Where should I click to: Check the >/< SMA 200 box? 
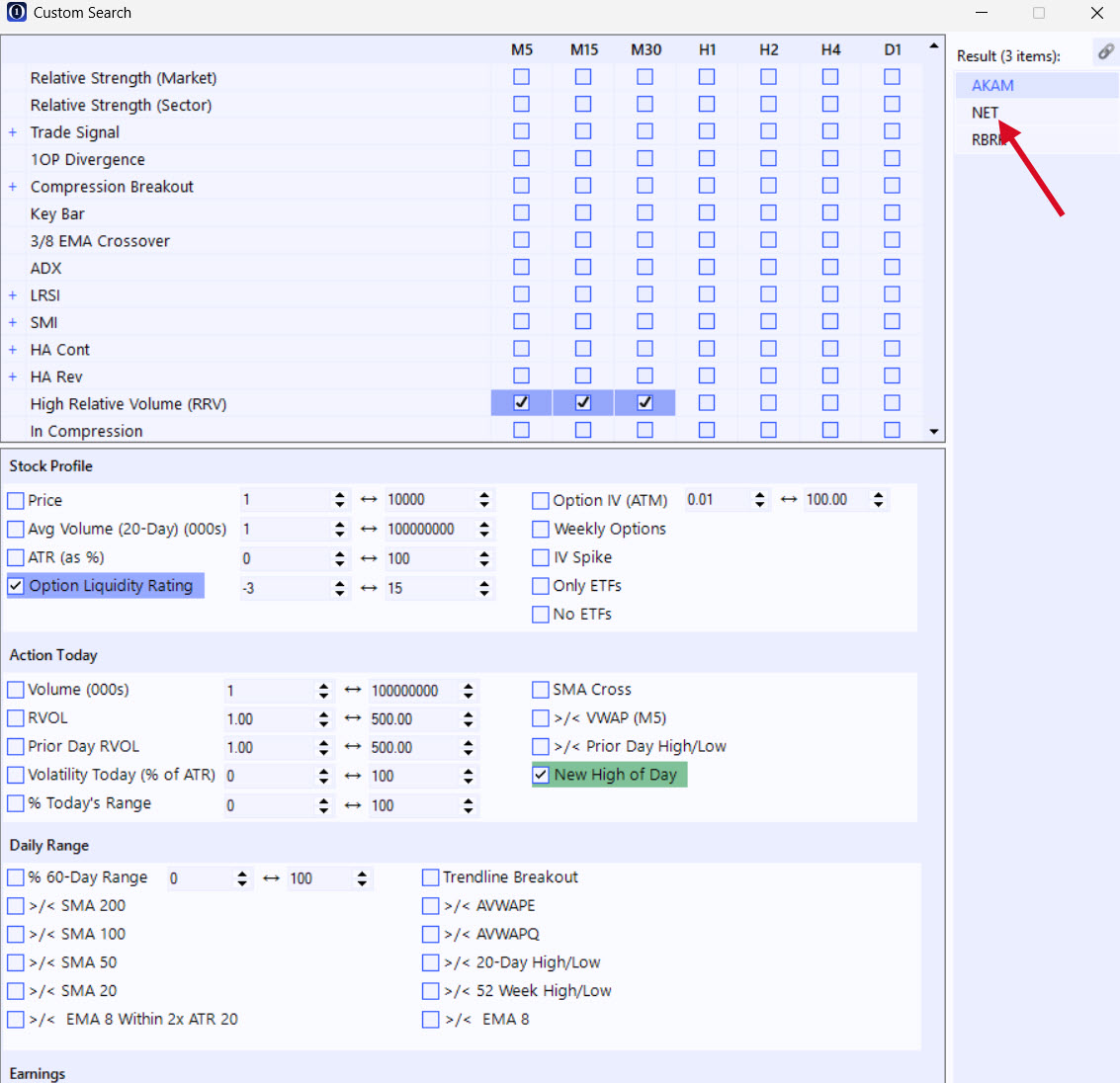pos(16,906)
